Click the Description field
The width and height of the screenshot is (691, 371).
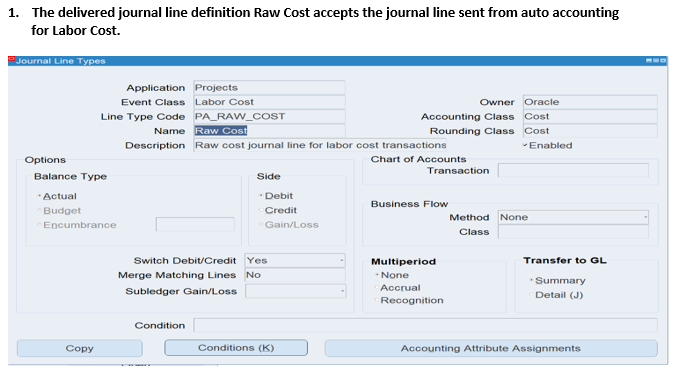320,145
